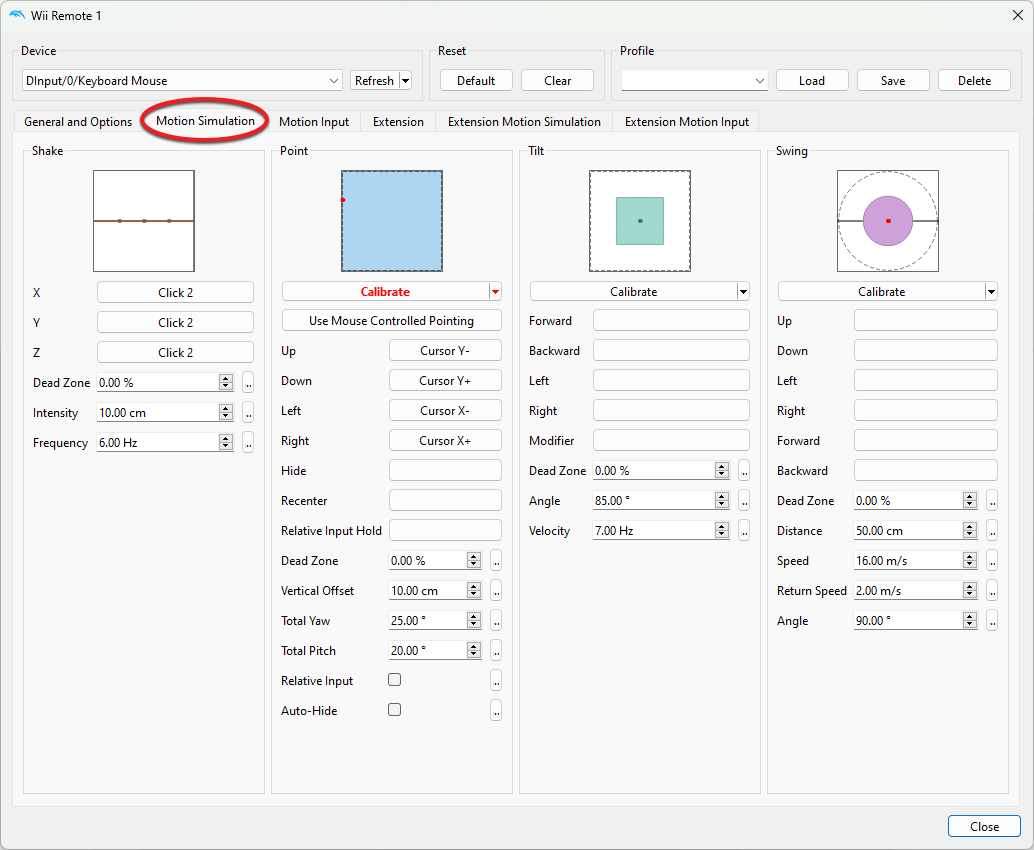Open the Profile dropdown list
This screenshot has height=850, width=1034.
coord(760,81)
